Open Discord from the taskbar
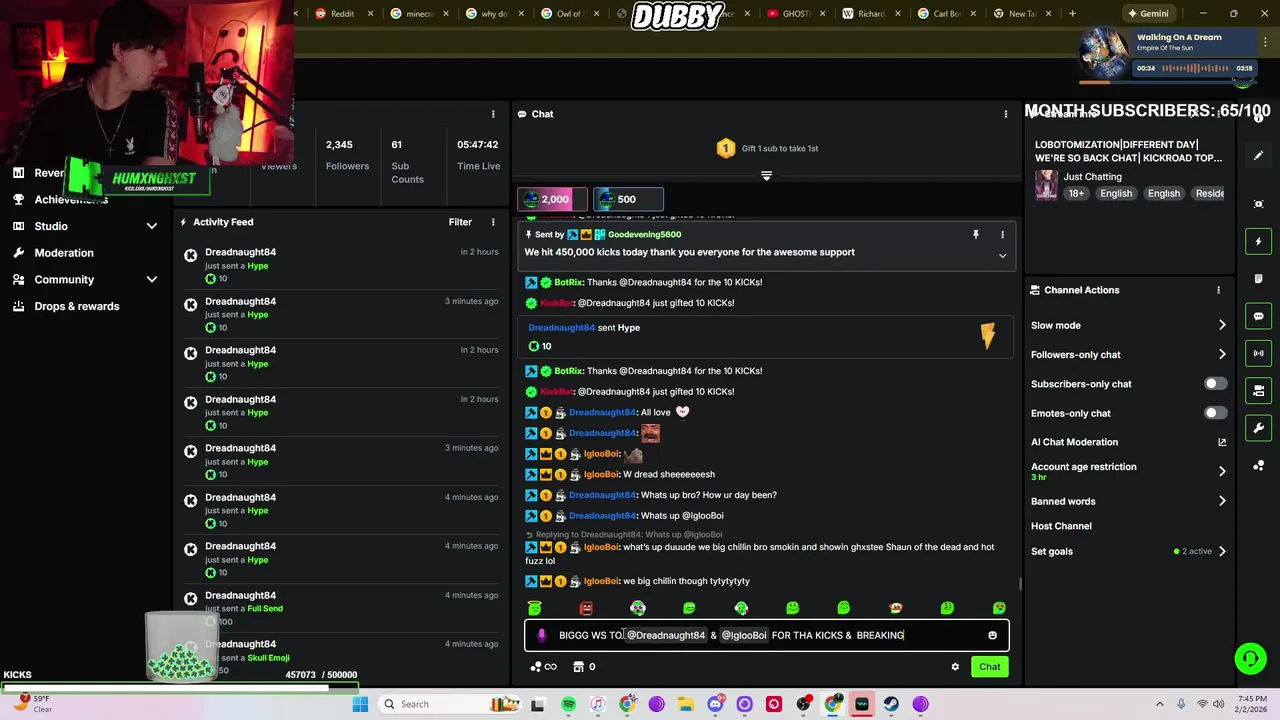 [x=715, y=704]
